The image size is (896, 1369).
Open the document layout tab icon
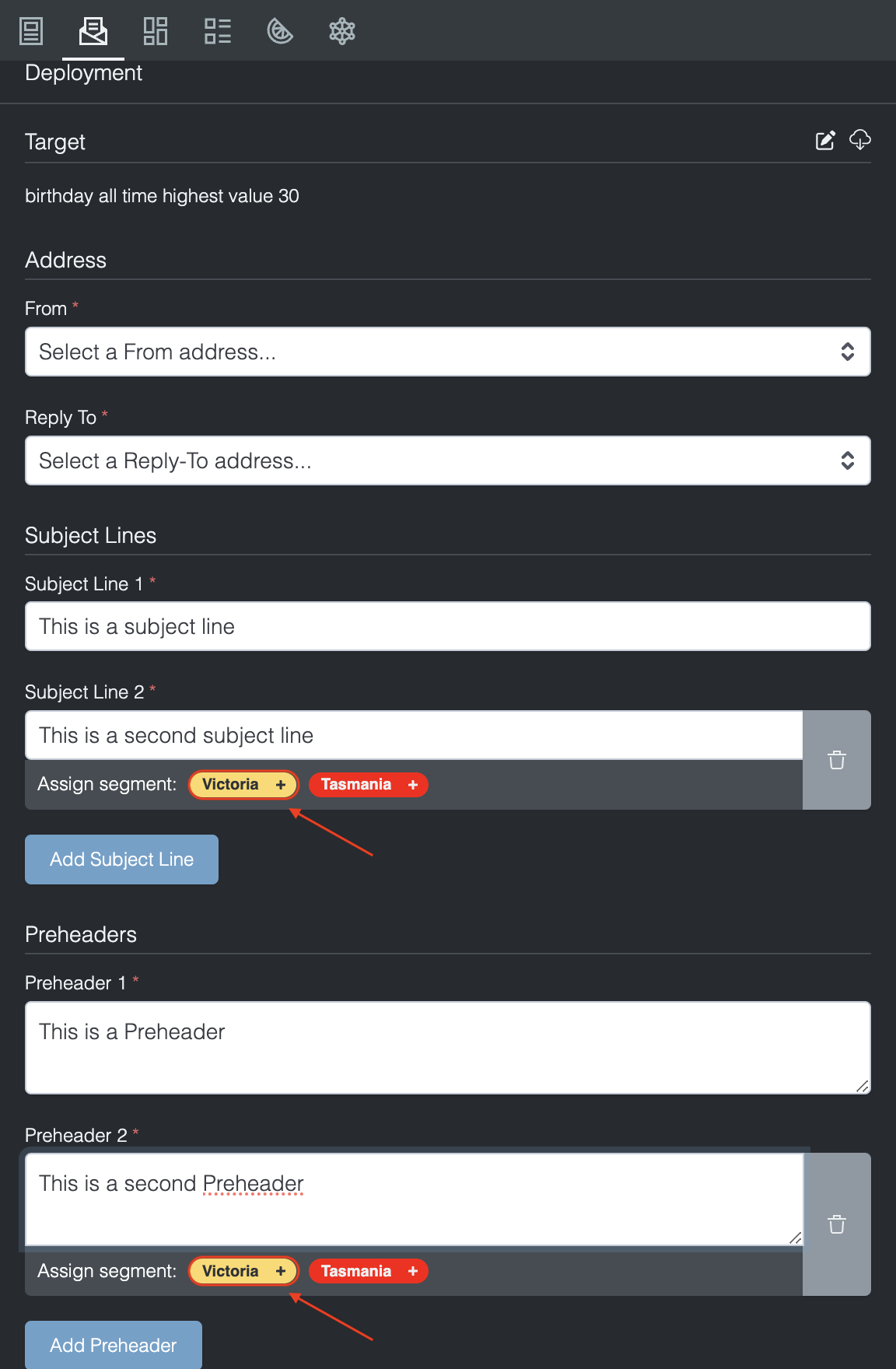pos(31,31)
